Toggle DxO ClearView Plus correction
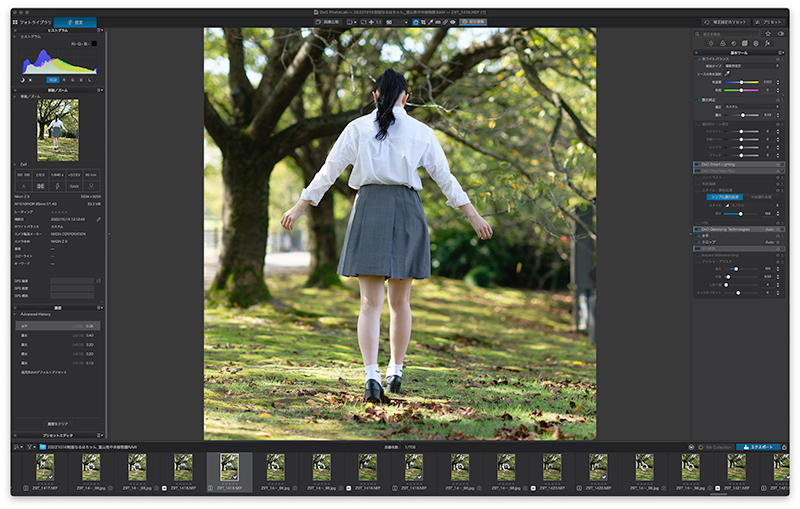 [697, 171]
